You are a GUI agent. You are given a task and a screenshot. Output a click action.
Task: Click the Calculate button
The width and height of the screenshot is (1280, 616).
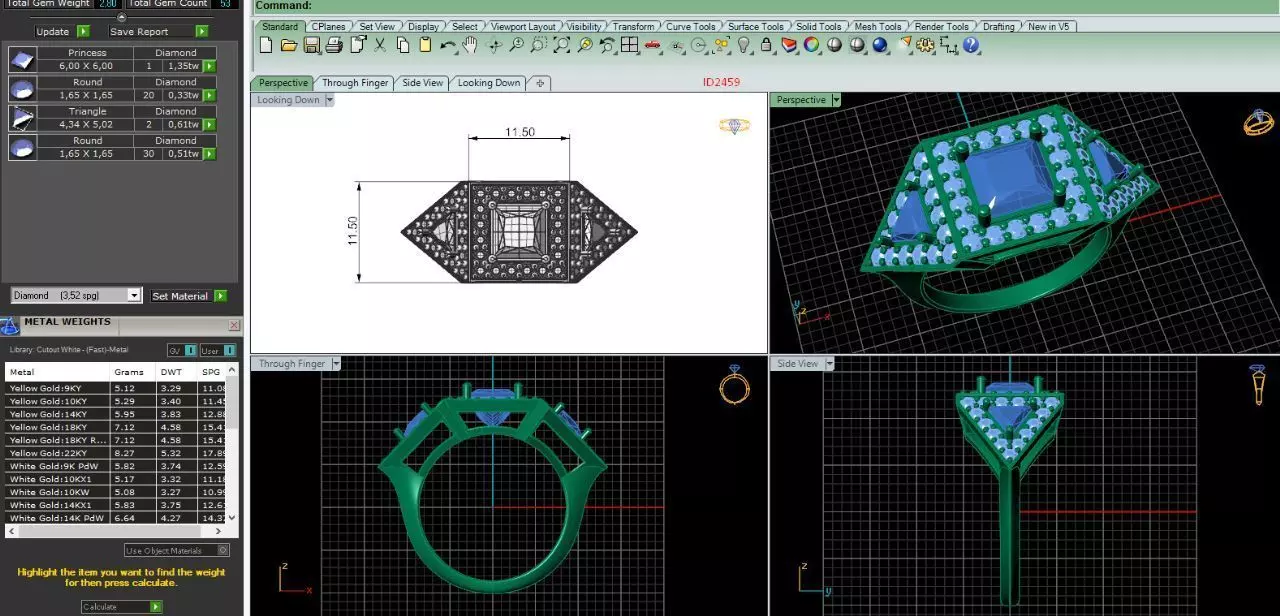[121, 607]
